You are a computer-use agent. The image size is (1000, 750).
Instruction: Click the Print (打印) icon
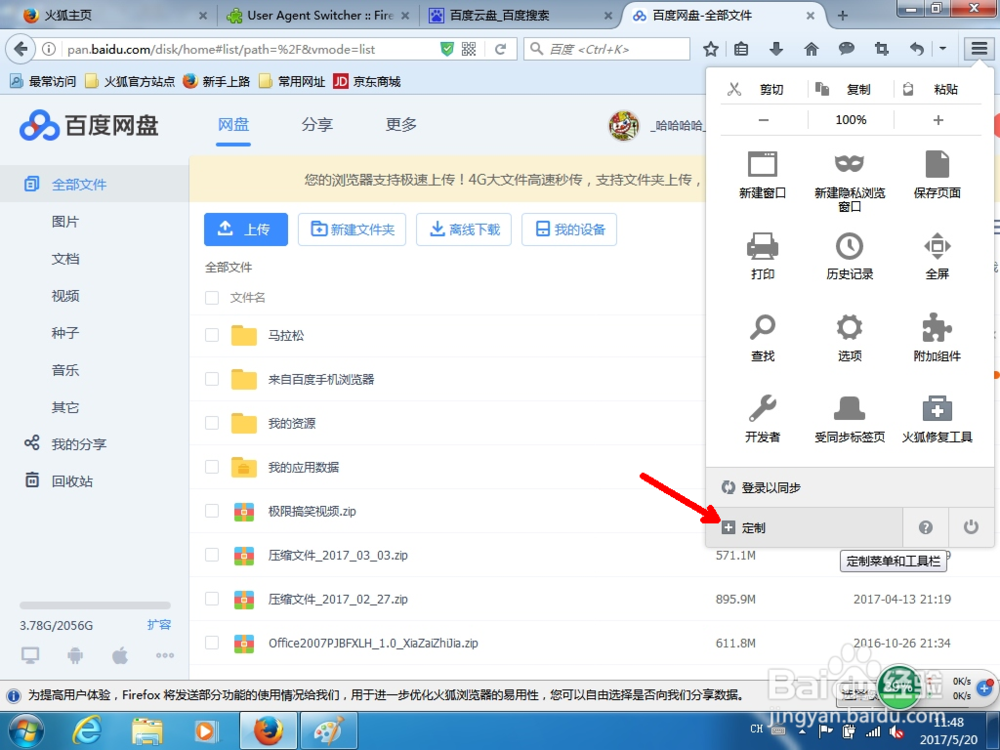coord(763,248)
